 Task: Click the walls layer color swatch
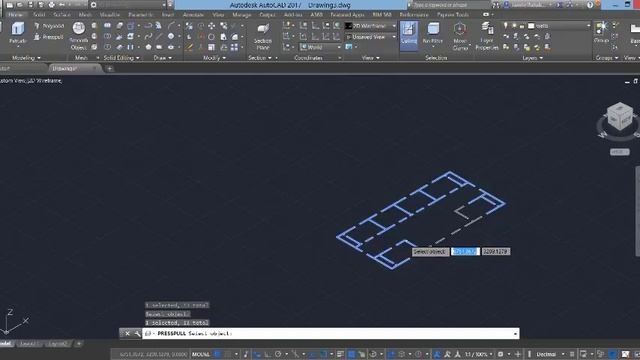531,26
